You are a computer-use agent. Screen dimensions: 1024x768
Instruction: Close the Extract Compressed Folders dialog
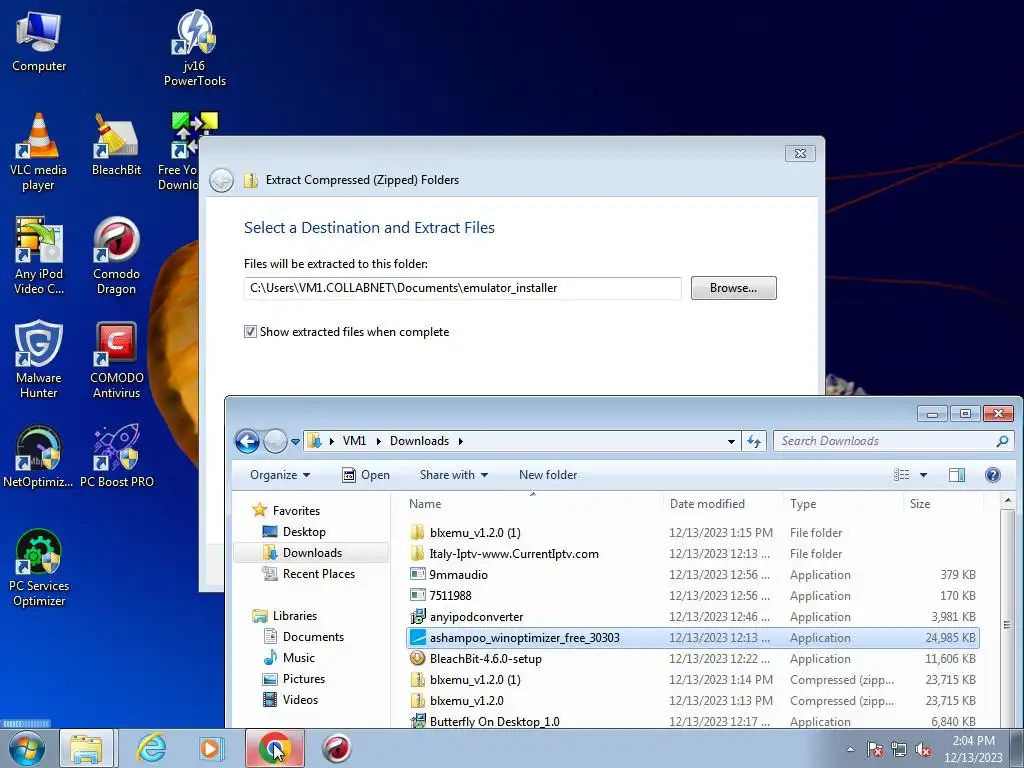800,153
